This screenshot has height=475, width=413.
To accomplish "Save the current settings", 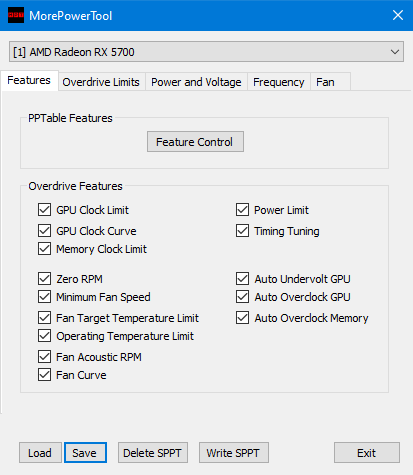I will [85, 453].
